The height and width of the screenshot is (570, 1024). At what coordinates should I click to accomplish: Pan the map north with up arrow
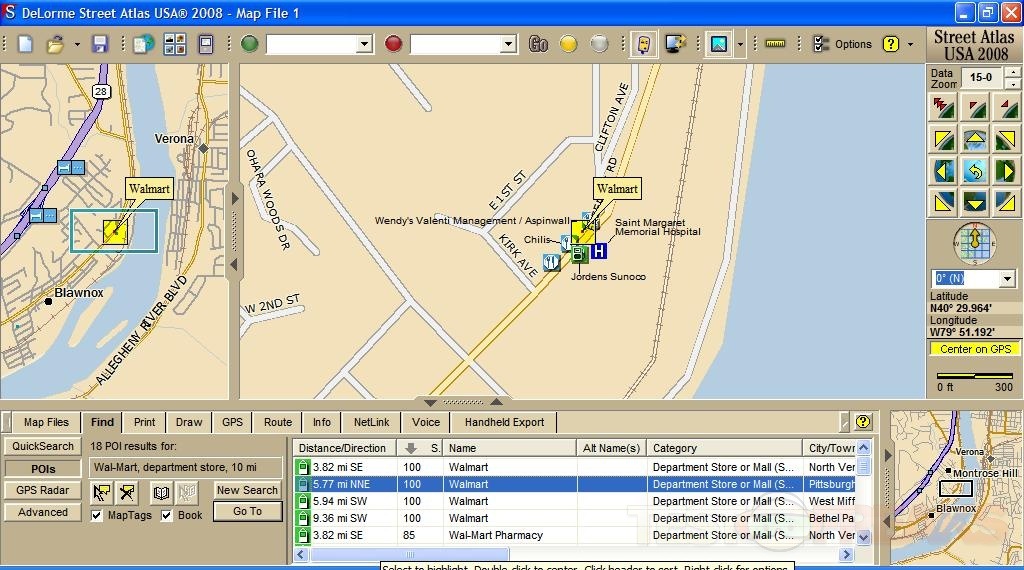coord(974,139)
